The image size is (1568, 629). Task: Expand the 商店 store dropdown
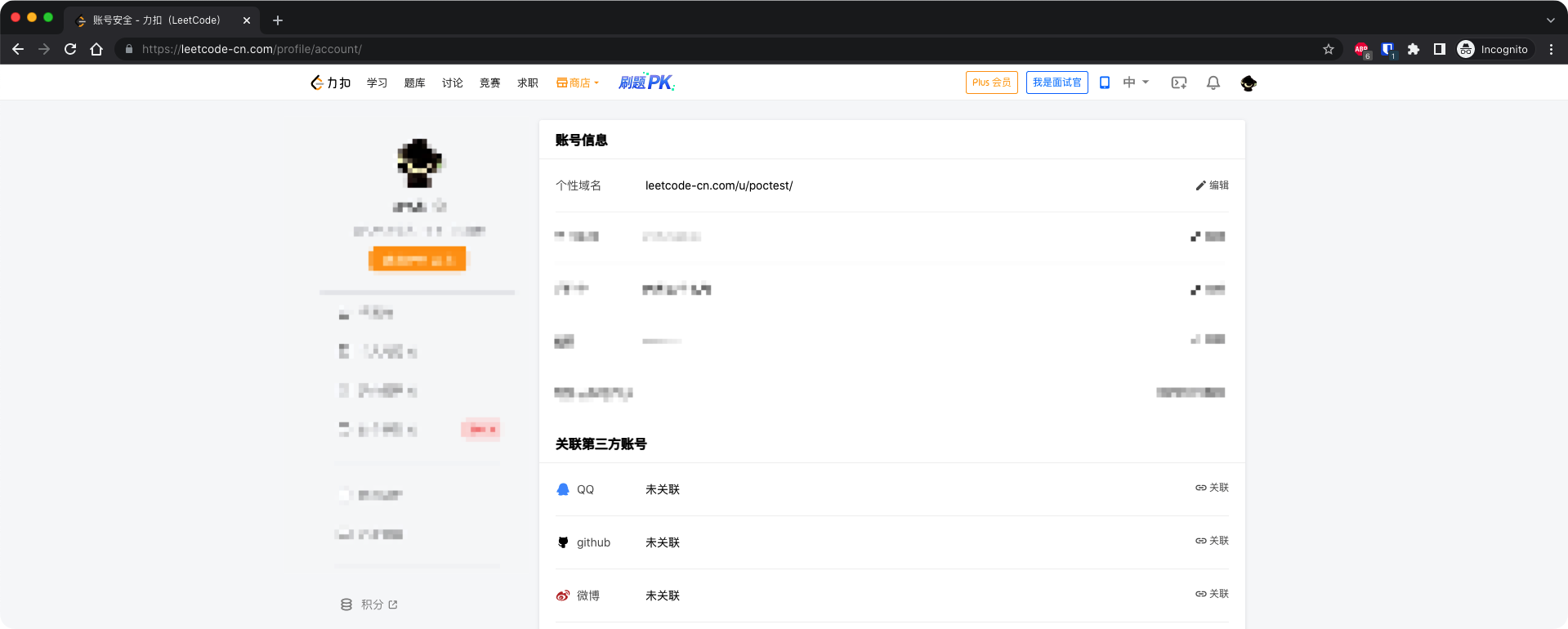pos(578,83)
